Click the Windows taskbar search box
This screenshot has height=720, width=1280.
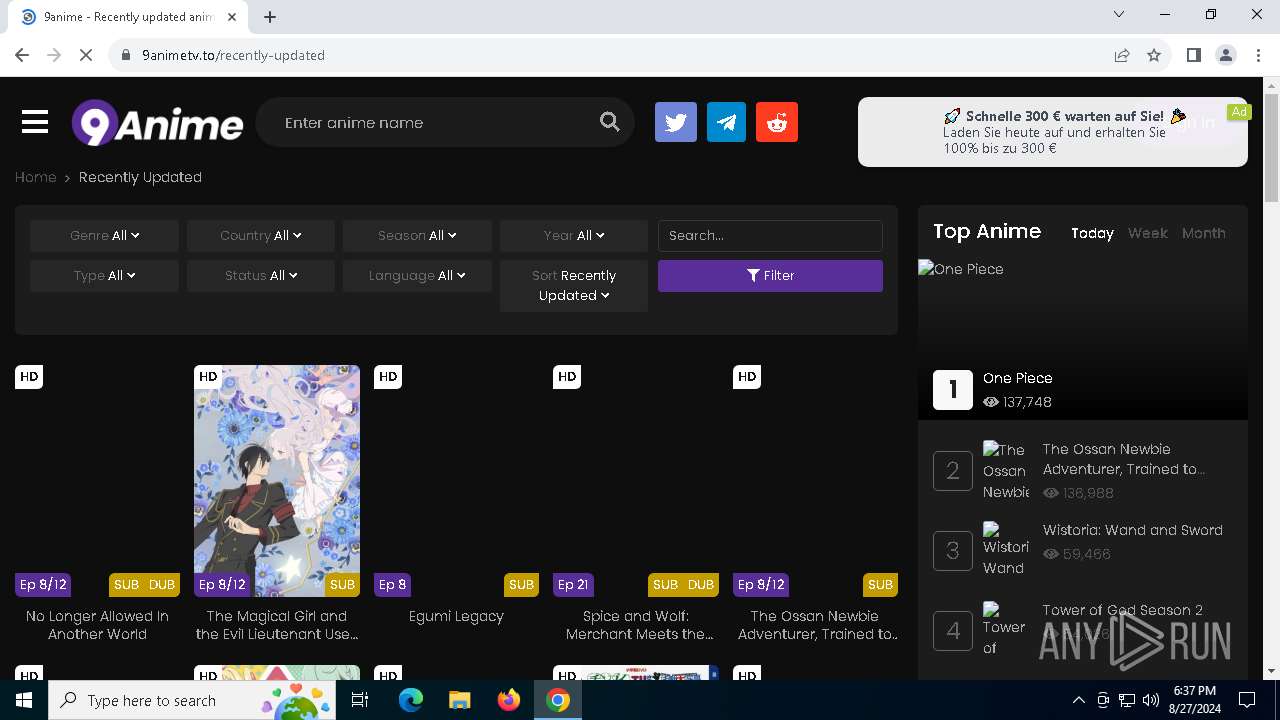click(x=193, y=700)
